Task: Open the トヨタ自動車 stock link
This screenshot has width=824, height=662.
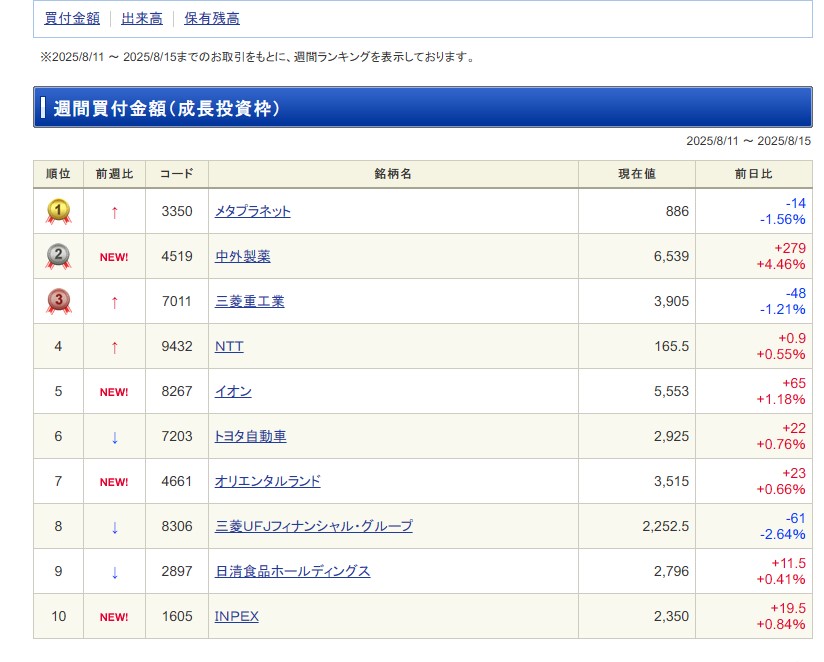Action: [251, 437]
